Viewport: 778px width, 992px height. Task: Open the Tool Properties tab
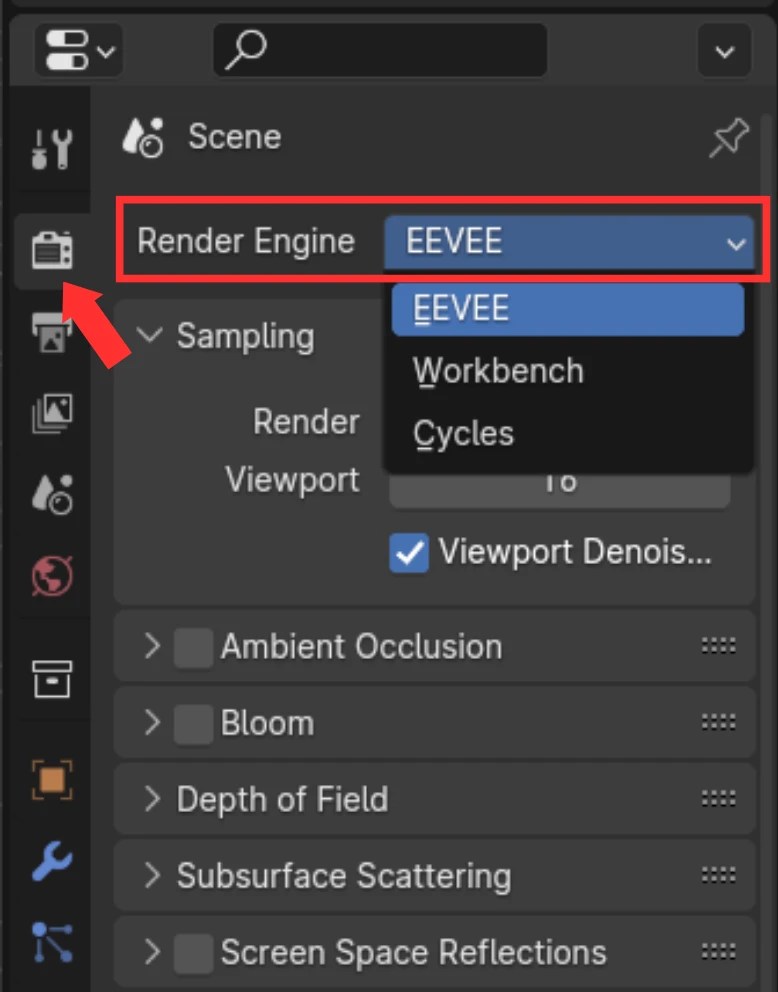50,149
